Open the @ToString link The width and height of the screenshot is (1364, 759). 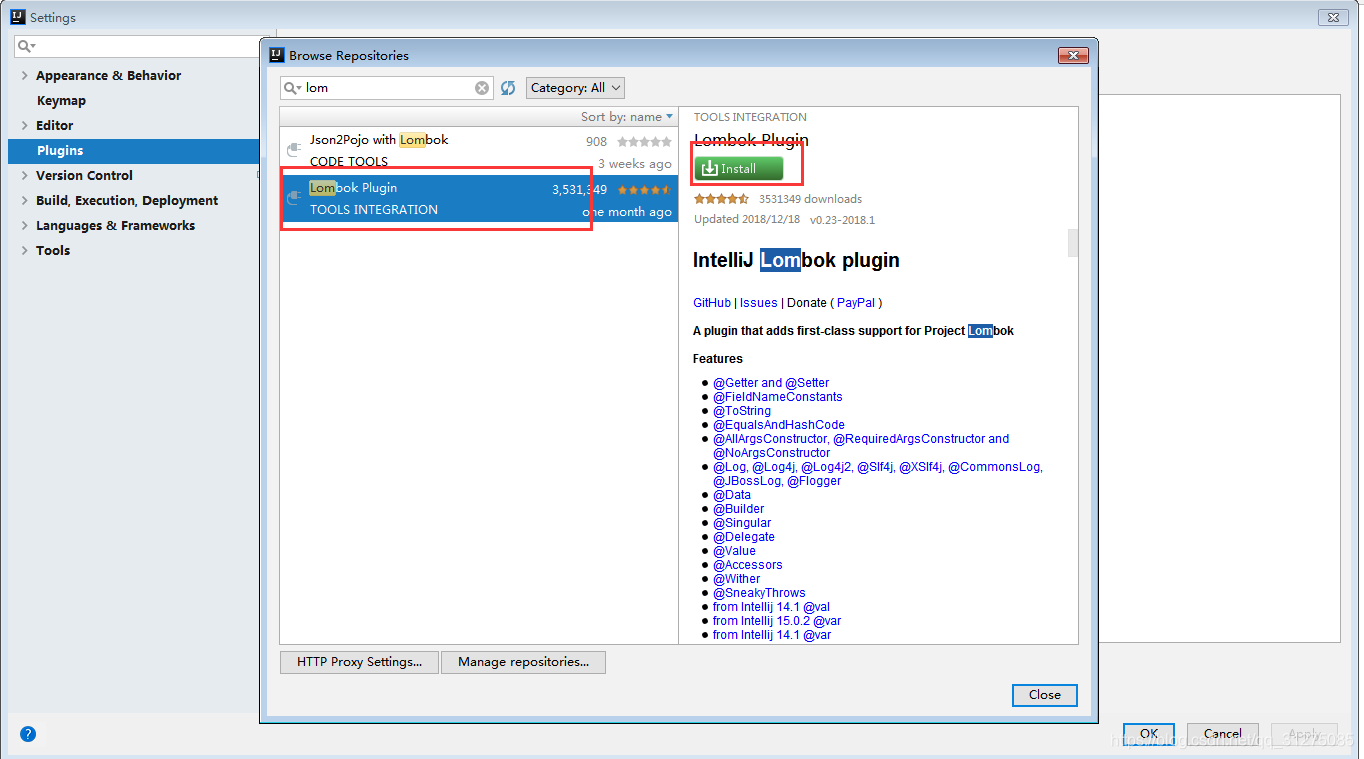pos(742,411)
